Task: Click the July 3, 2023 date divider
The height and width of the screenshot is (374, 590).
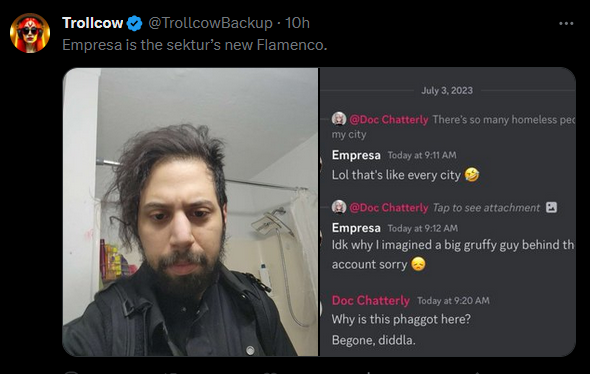Action: coord(447,90)
